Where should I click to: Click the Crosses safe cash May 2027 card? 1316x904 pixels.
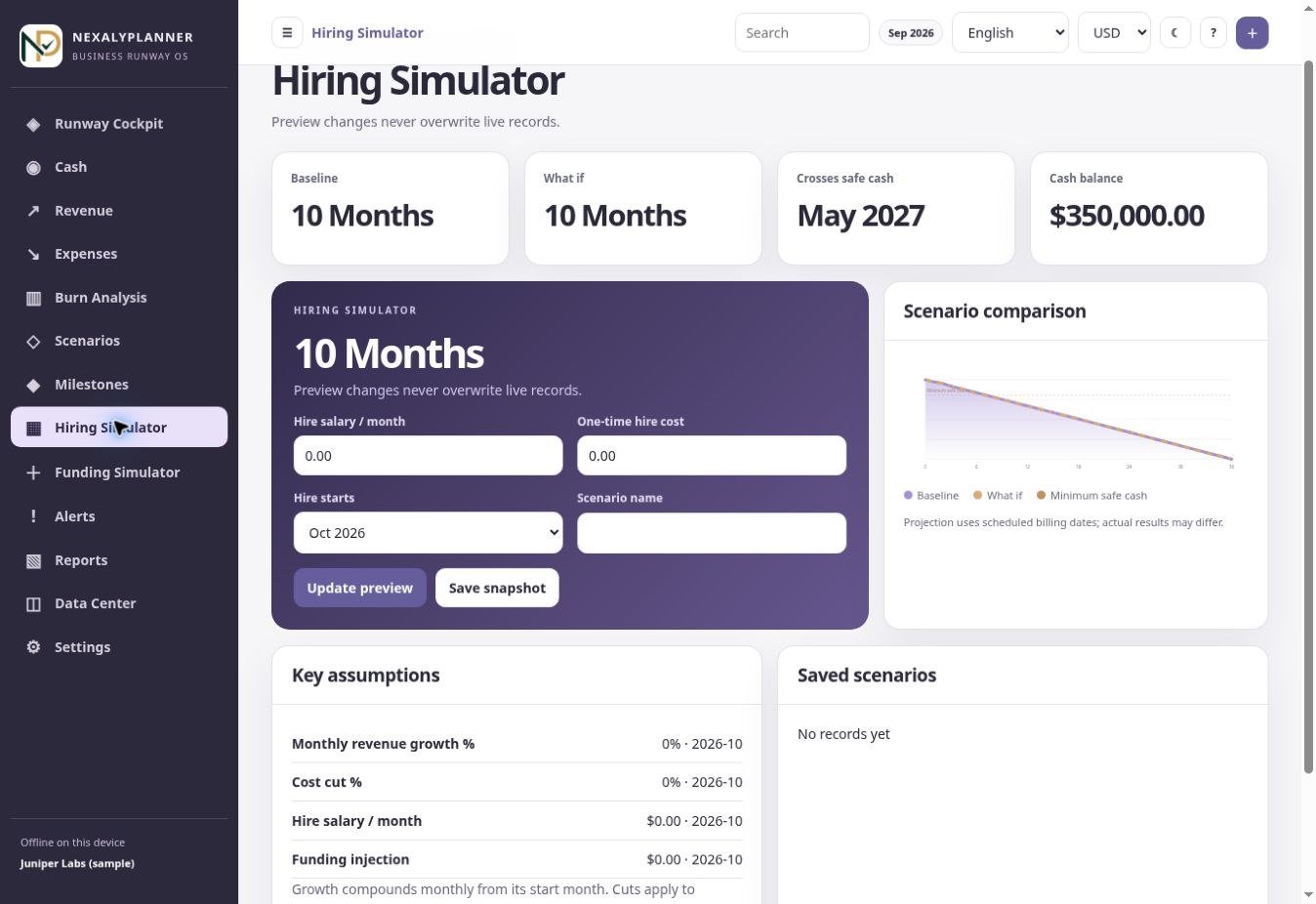coord(896,208)
